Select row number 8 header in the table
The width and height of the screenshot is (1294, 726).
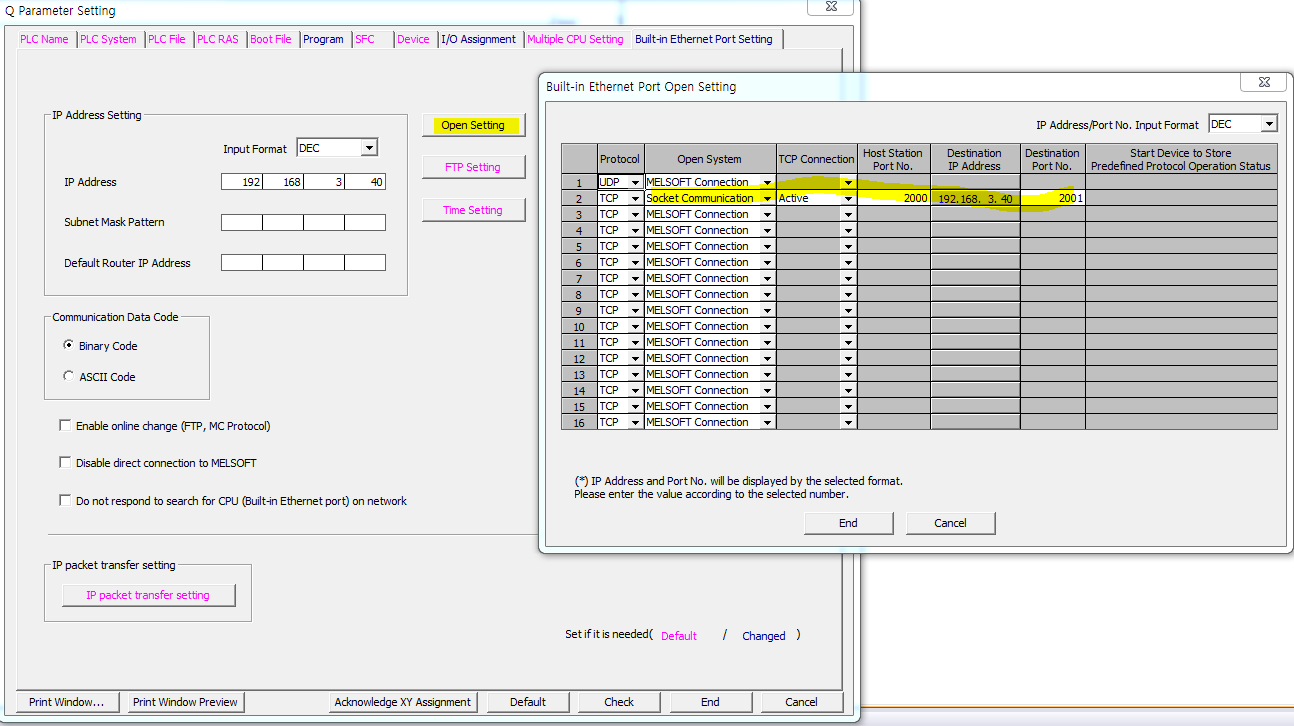pos(579,294)
